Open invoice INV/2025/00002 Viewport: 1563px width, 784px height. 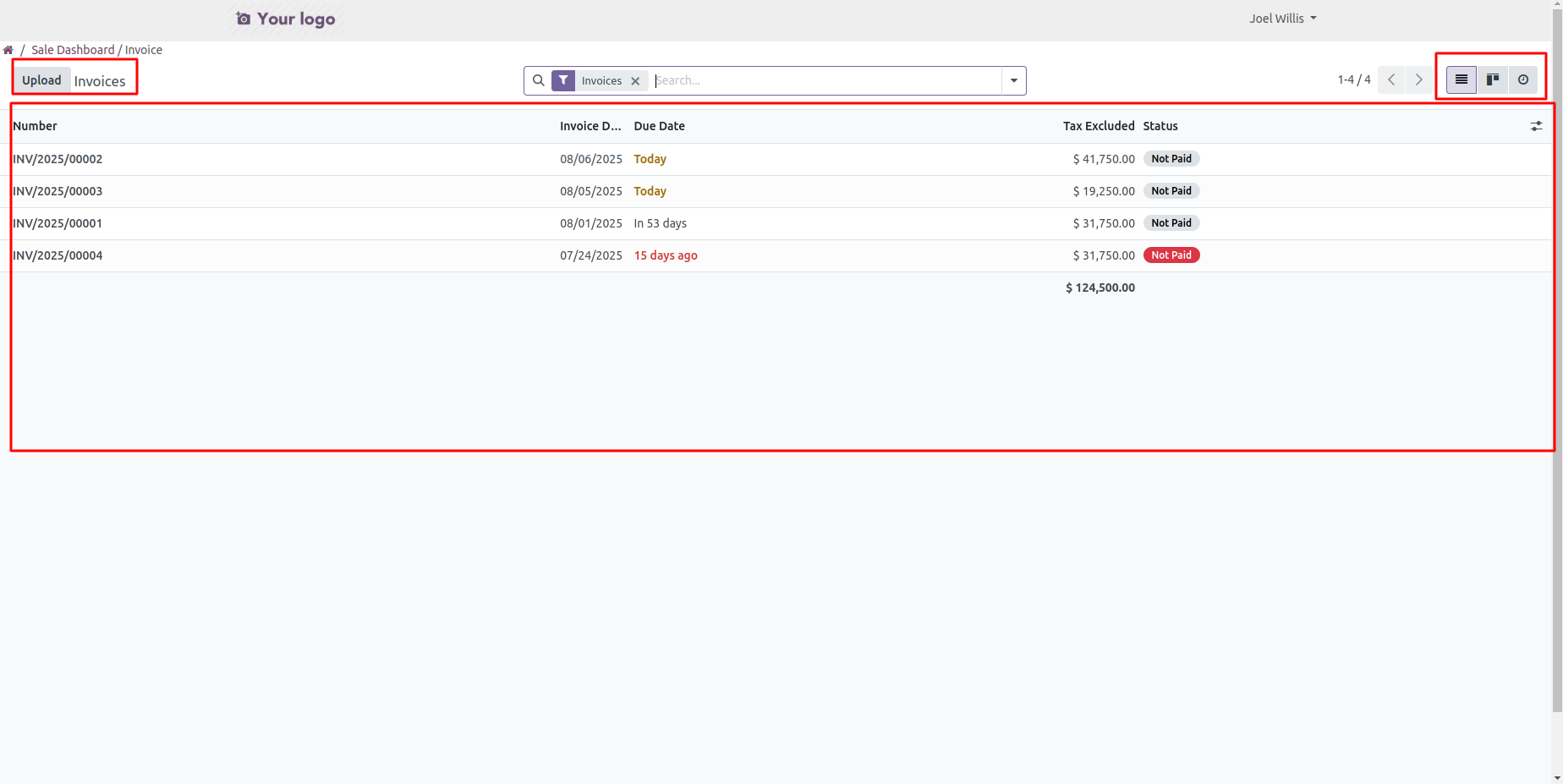coord(58,159)
